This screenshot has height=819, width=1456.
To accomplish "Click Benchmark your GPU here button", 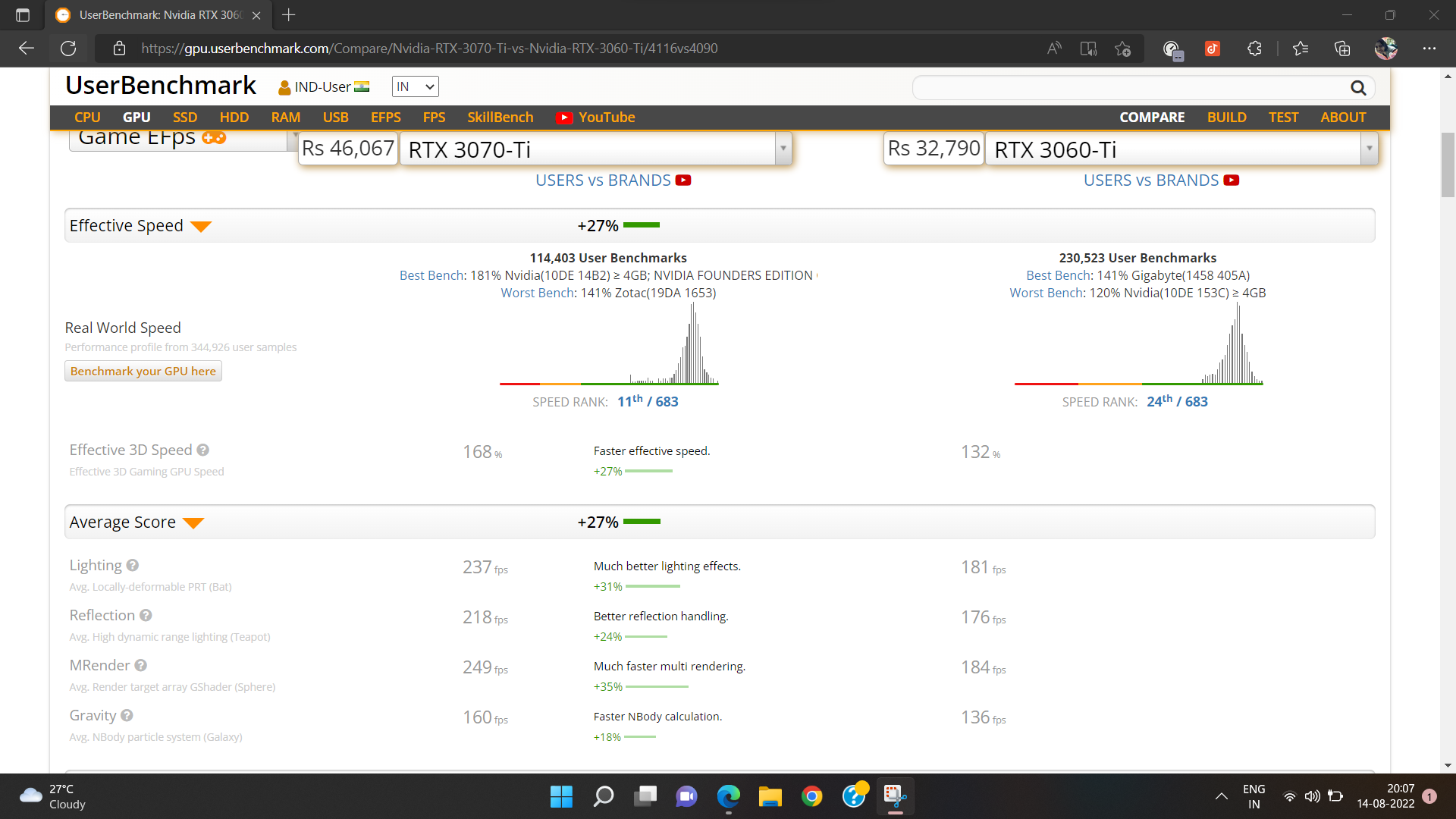I will (x=143, y=371).
